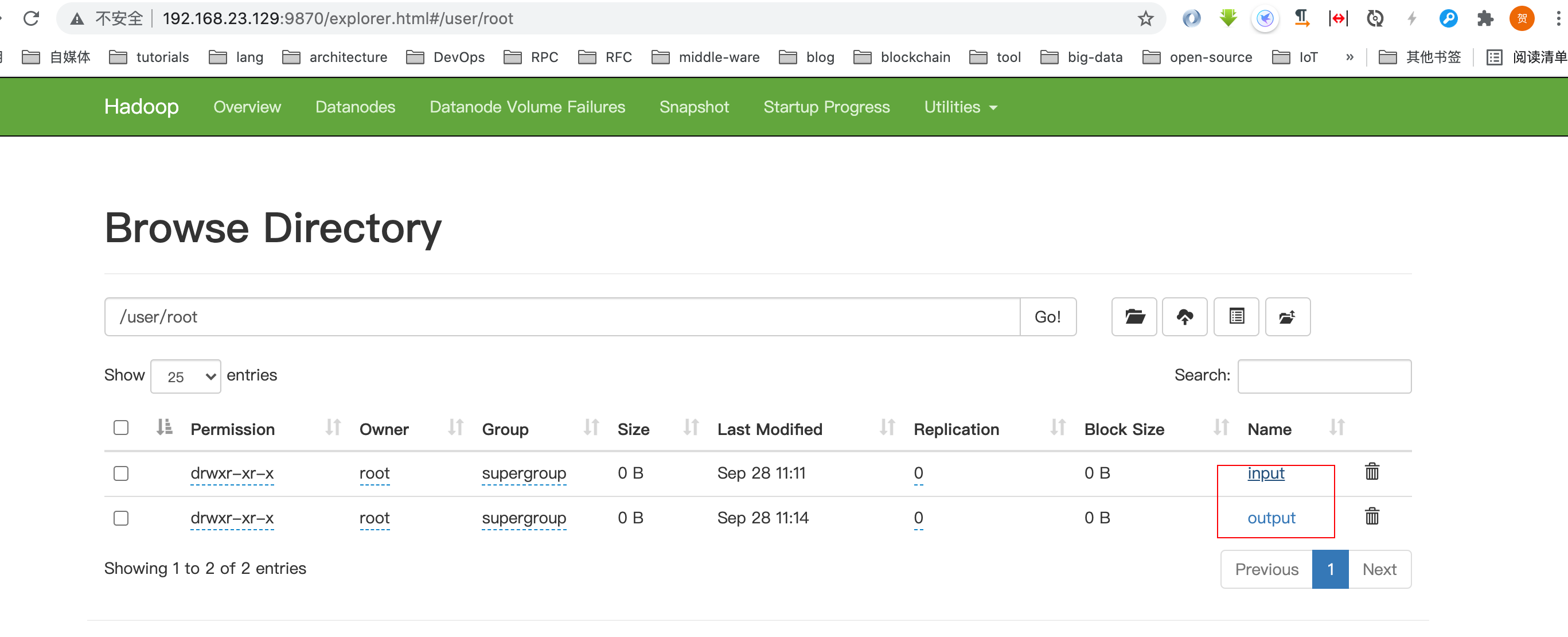This screenshot has height=637, width=1568.
Task: Open the Show entries count dropdown
Action: coord(186,376)
